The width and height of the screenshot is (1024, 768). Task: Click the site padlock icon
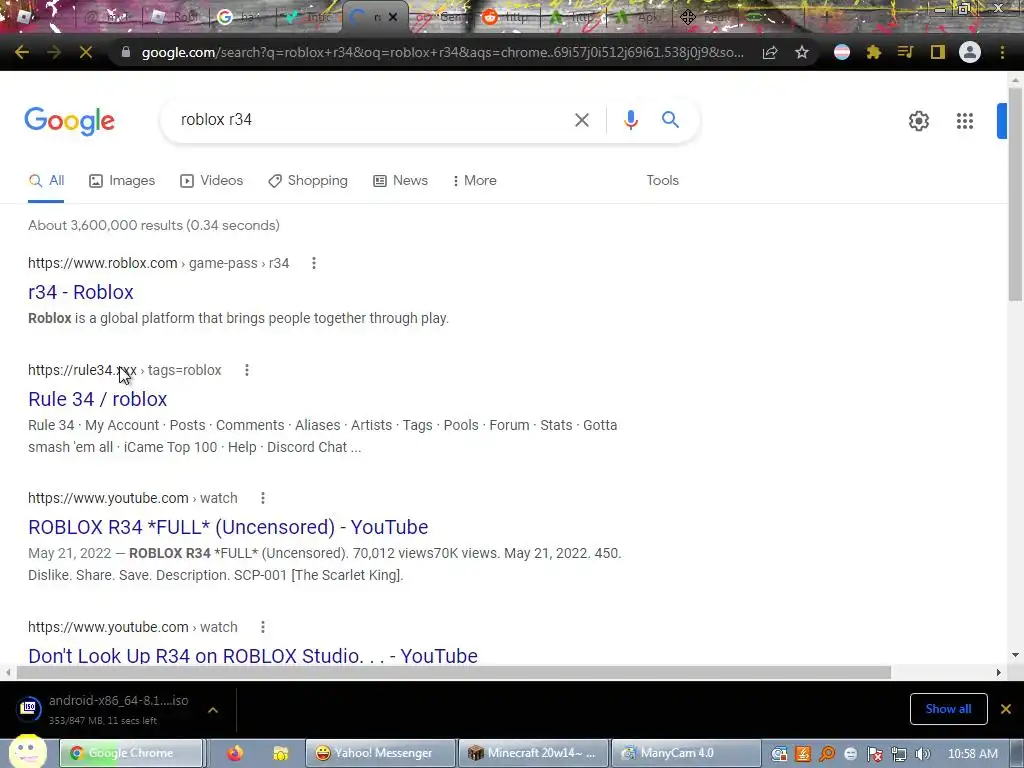[x=126, y=52]
